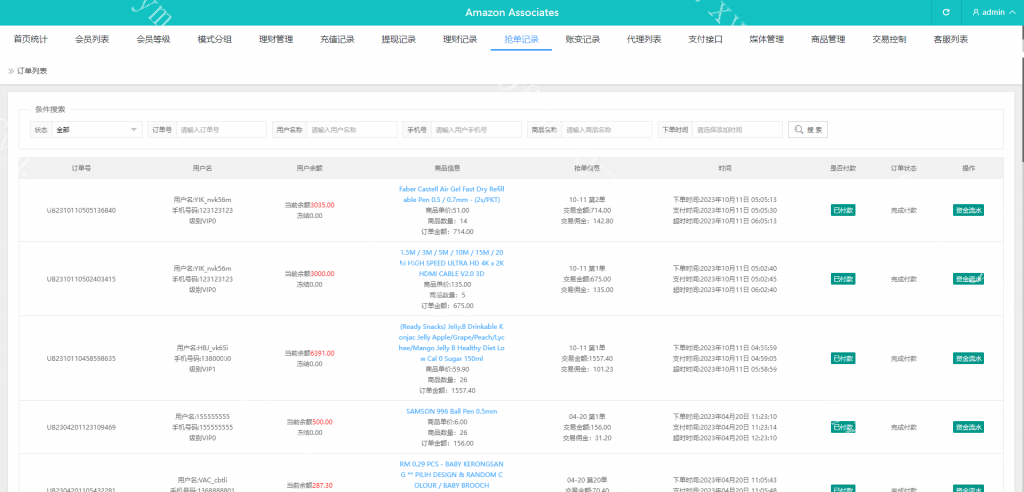The height and width of the screenshot is (492, 1024).
Task: Click 已付款 badge for order UB2310110505136840
Action: coord(842,210)
